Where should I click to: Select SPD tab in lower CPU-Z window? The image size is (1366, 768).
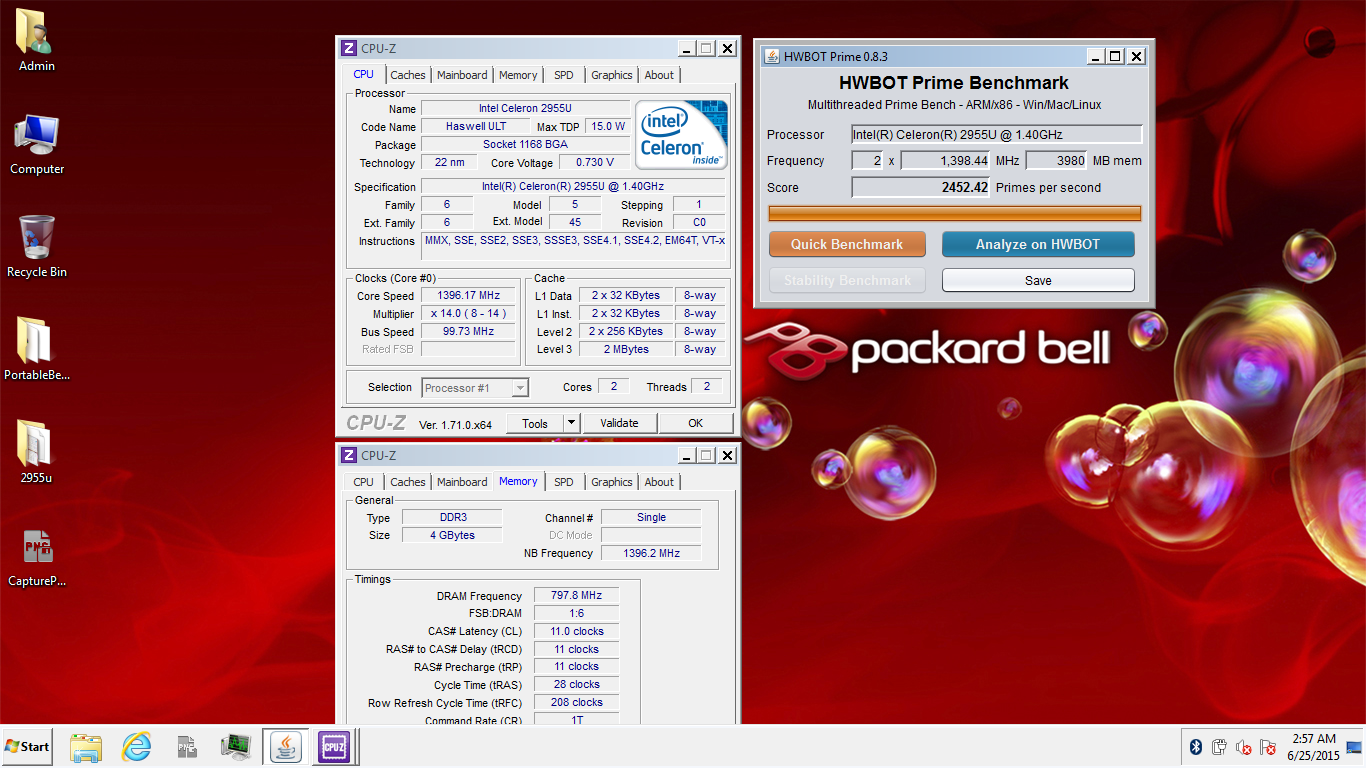tap(564, 482)
